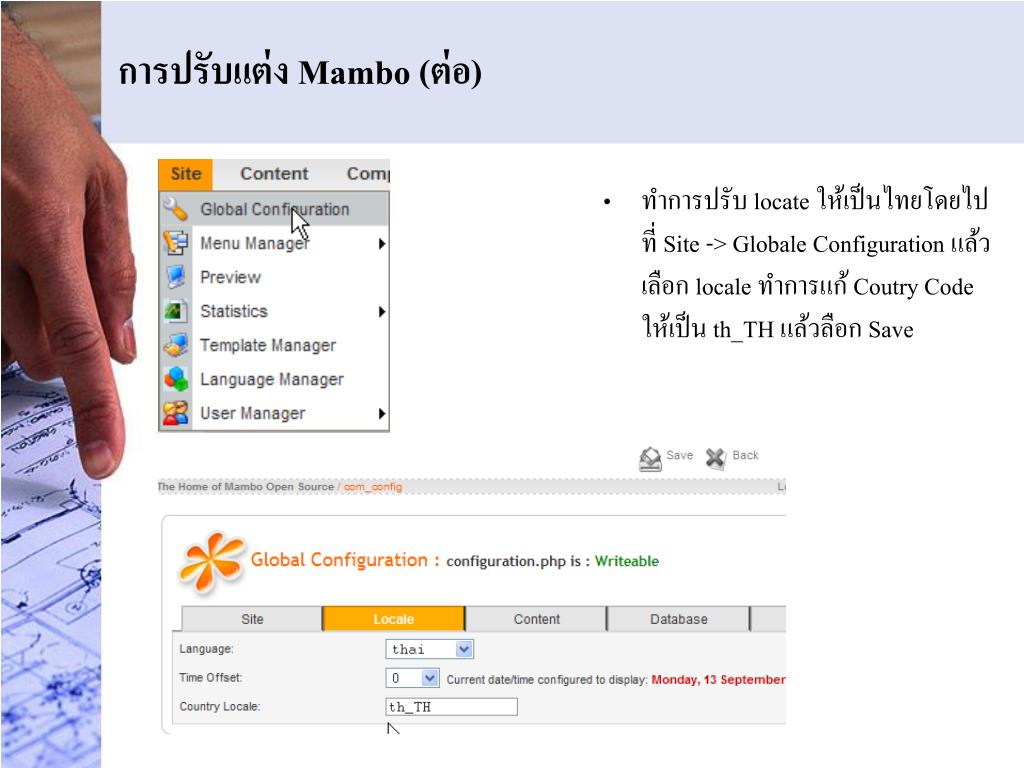Select Preview in Site menu
Image resolution: width=1024 pixels, height=768 pixels.
pos(274,277)
